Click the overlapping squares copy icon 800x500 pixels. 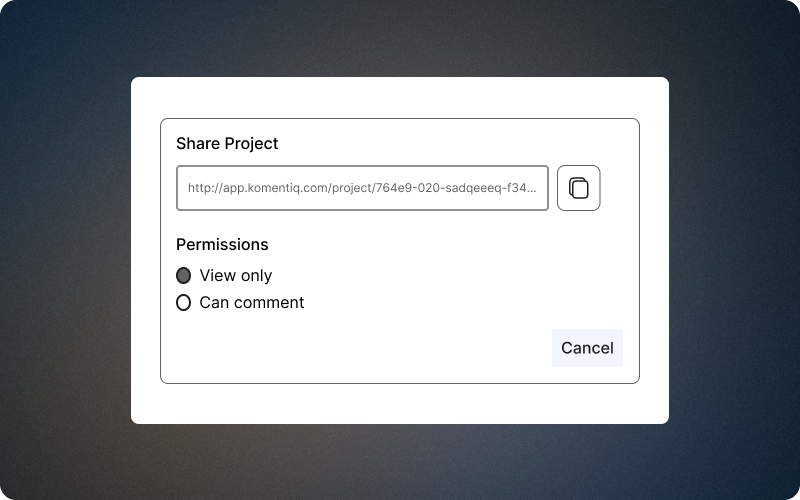(x=579, y=188)
